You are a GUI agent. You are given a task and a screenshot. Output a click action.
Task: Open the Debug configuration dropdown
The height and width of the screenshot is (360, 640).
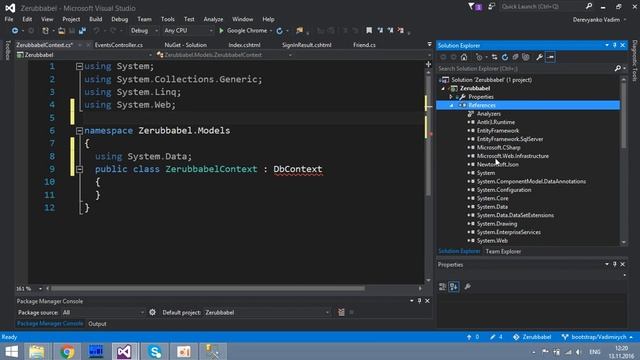pos(144,31)
